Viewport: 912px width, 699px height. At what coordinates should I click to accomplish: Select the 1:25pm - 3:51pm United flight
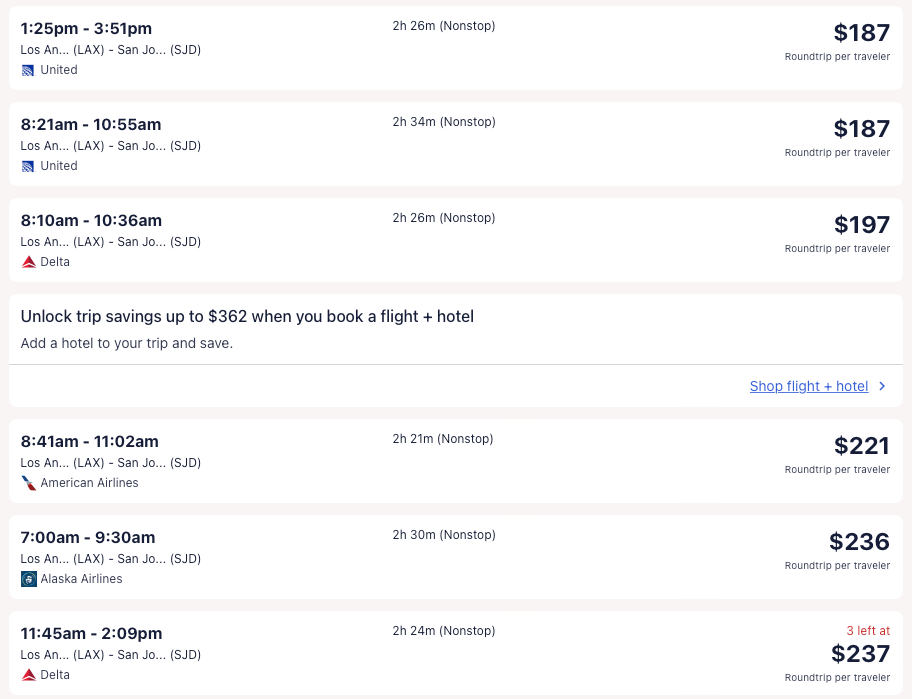click(x=86, y=28)
